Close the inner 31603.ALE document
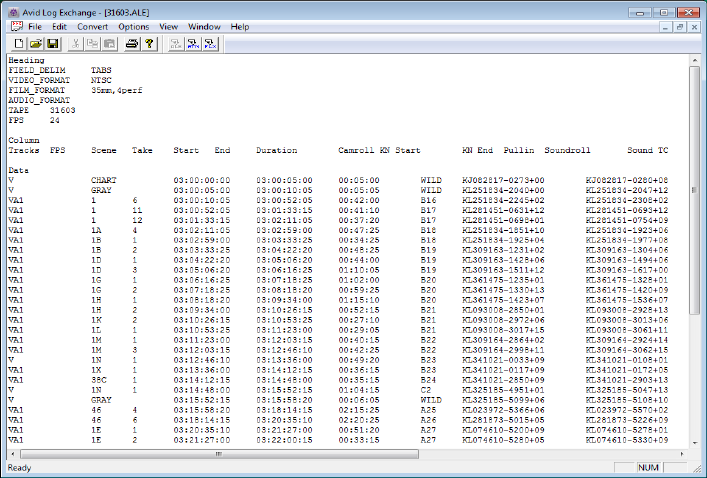Viewport: 707px width, 478px height. 694,27
